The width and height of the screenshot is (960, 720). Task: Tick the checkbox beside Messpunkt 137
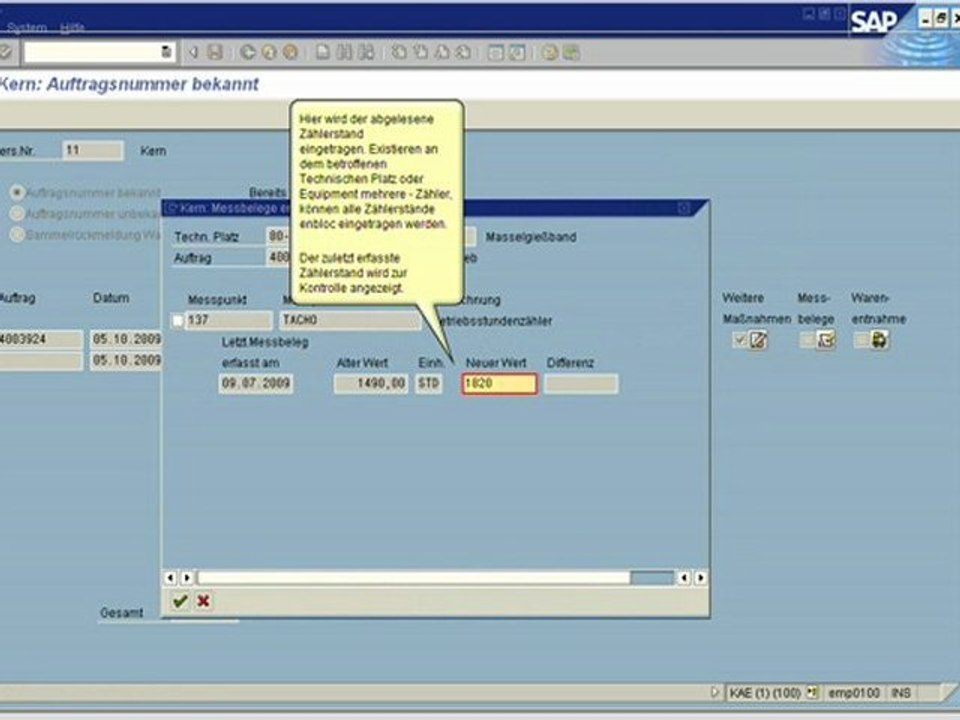tap(178, 320)
